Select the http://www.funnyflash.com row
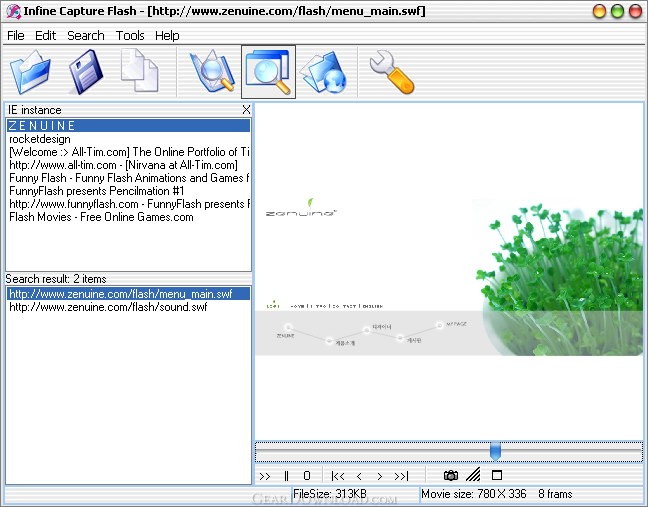The image size is (648, 507). [x=128, y=204]
